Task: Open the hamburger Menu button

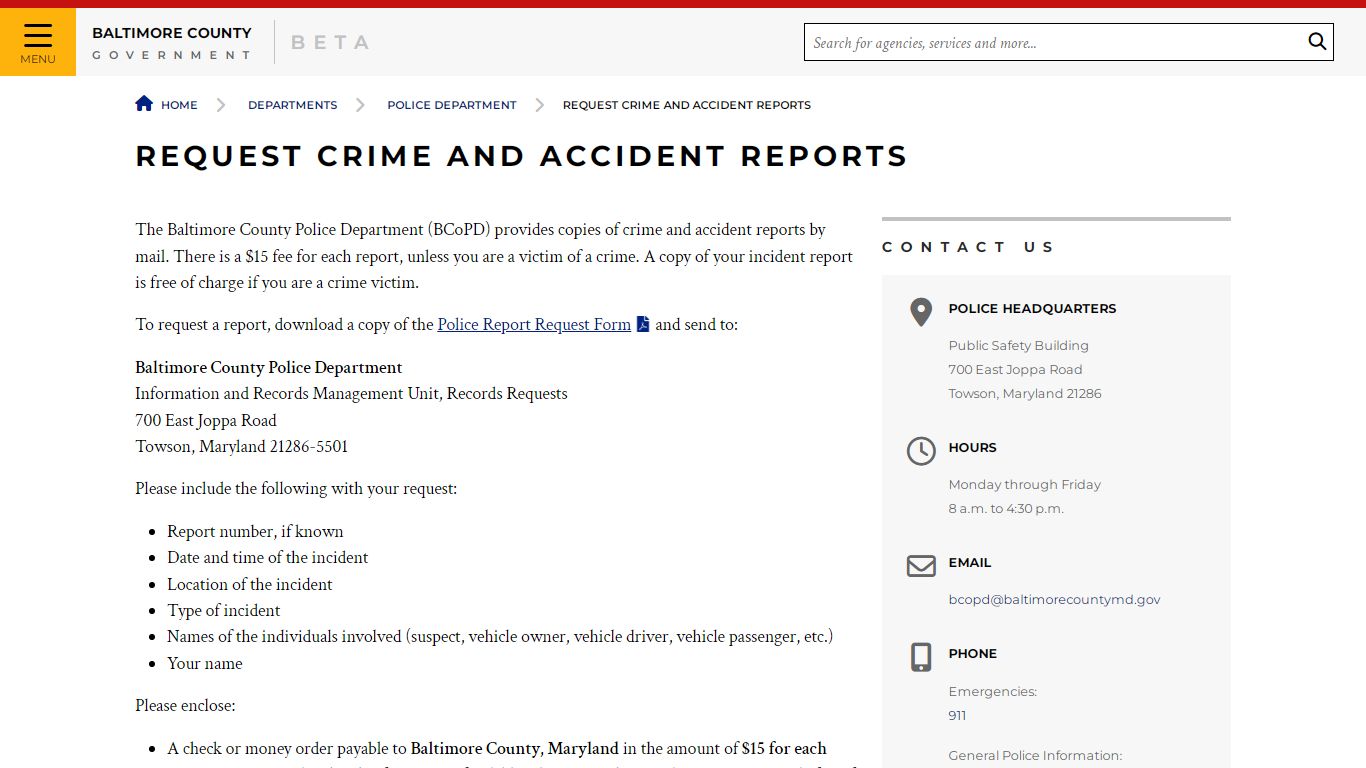Action: click(x=37, y=42)
